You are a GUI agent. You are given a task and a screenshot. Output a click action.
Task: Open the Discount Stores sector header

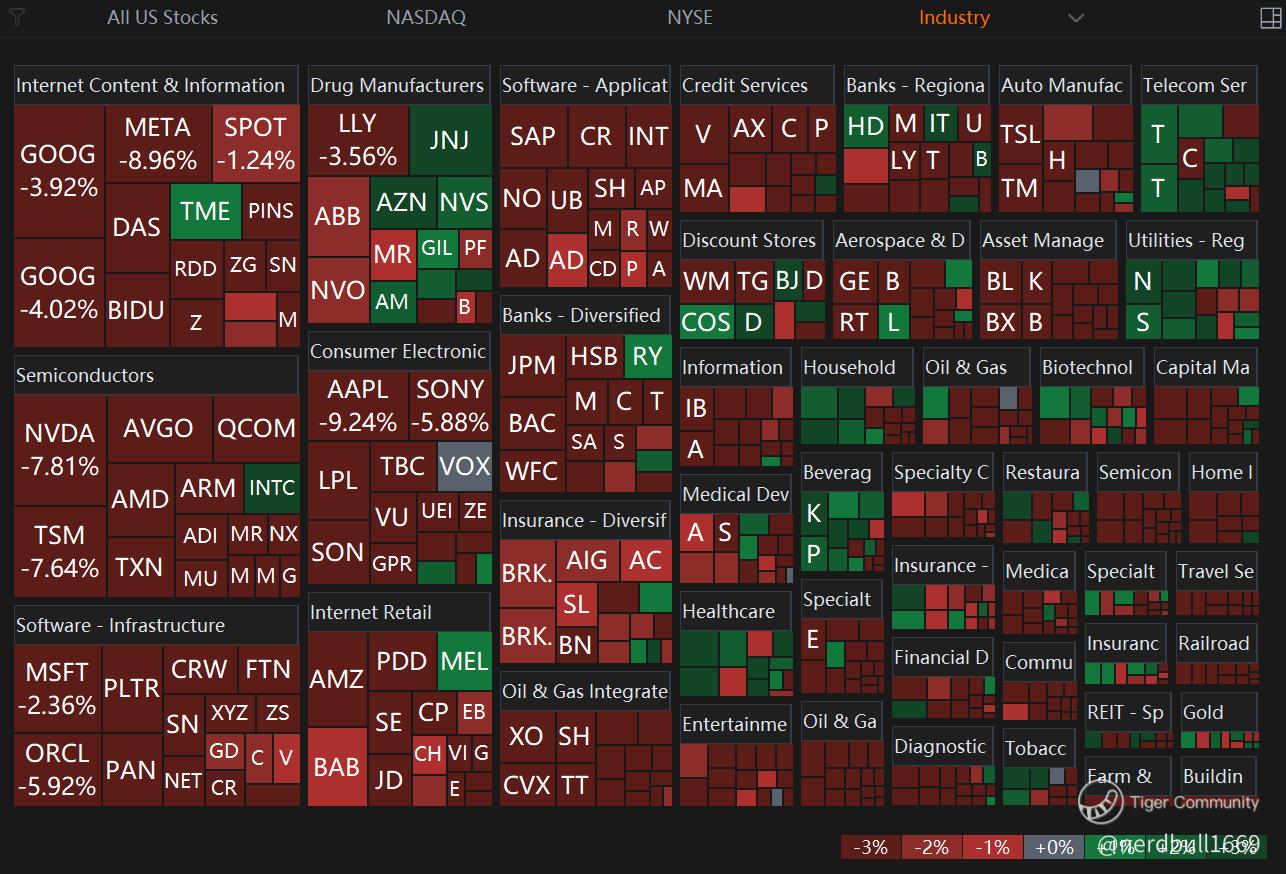[x=751, y=240]
